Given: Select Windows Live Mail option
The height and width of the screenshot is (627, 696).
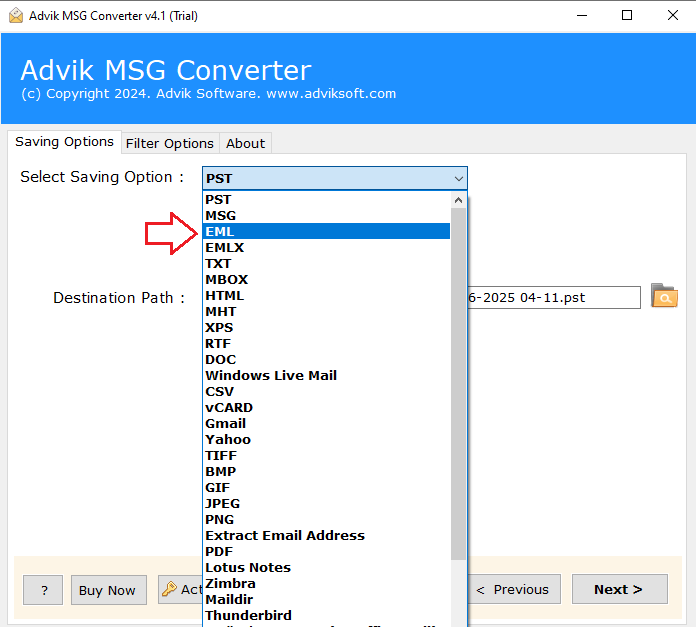Looking at the screenshot, I should point(326,375).
